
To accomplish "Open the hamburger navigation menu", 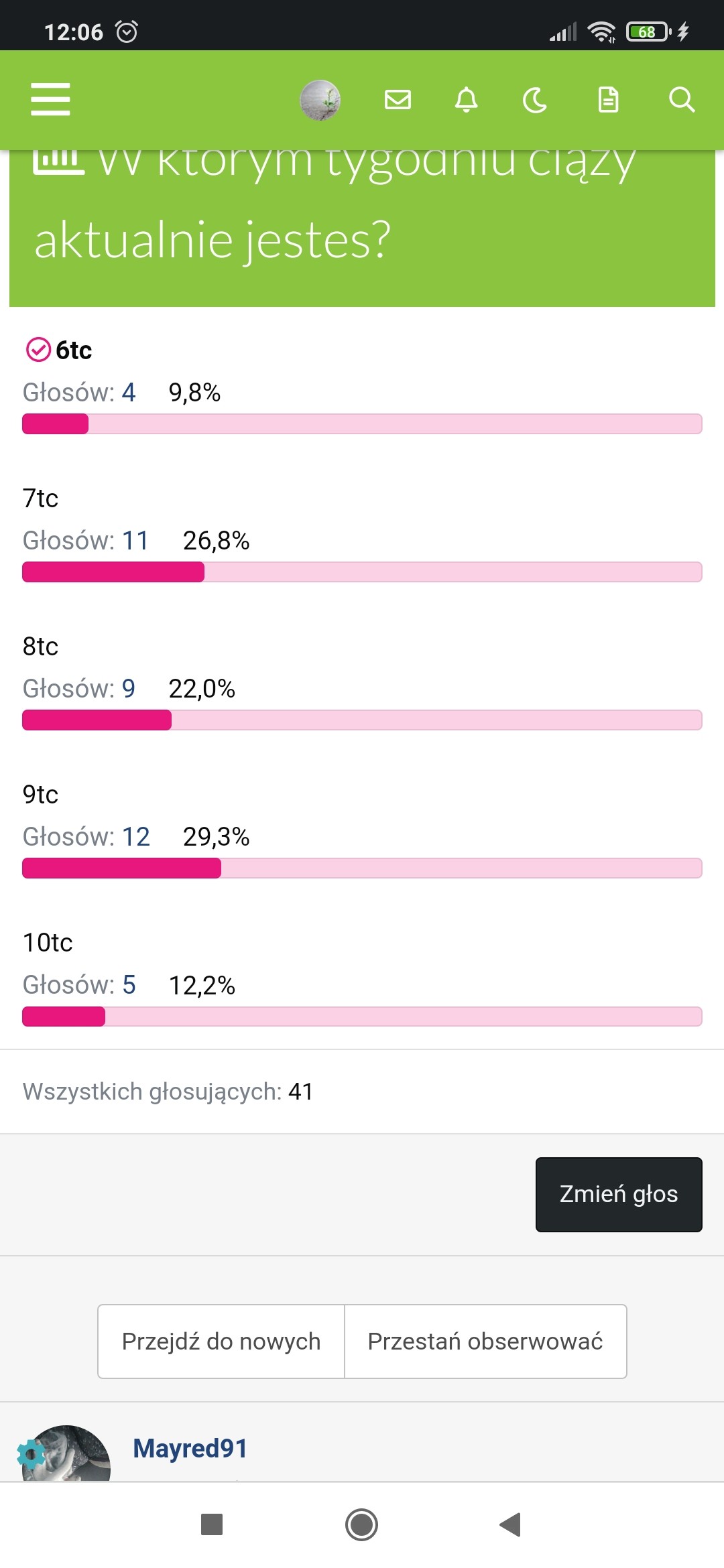I will pyautogui.click(x=50, y=100).
